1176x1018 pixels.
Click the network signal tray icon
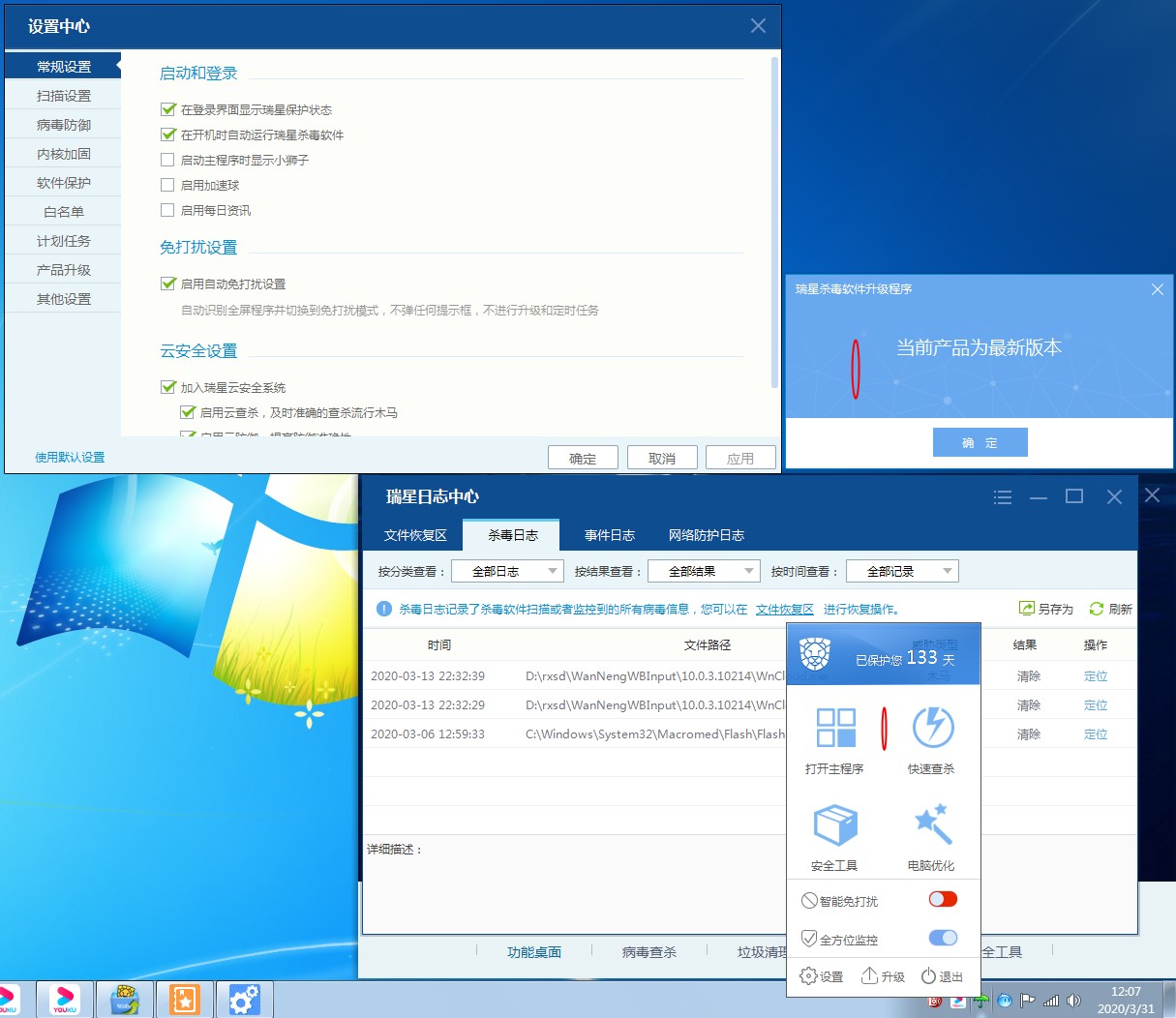pos(1051,1001)
